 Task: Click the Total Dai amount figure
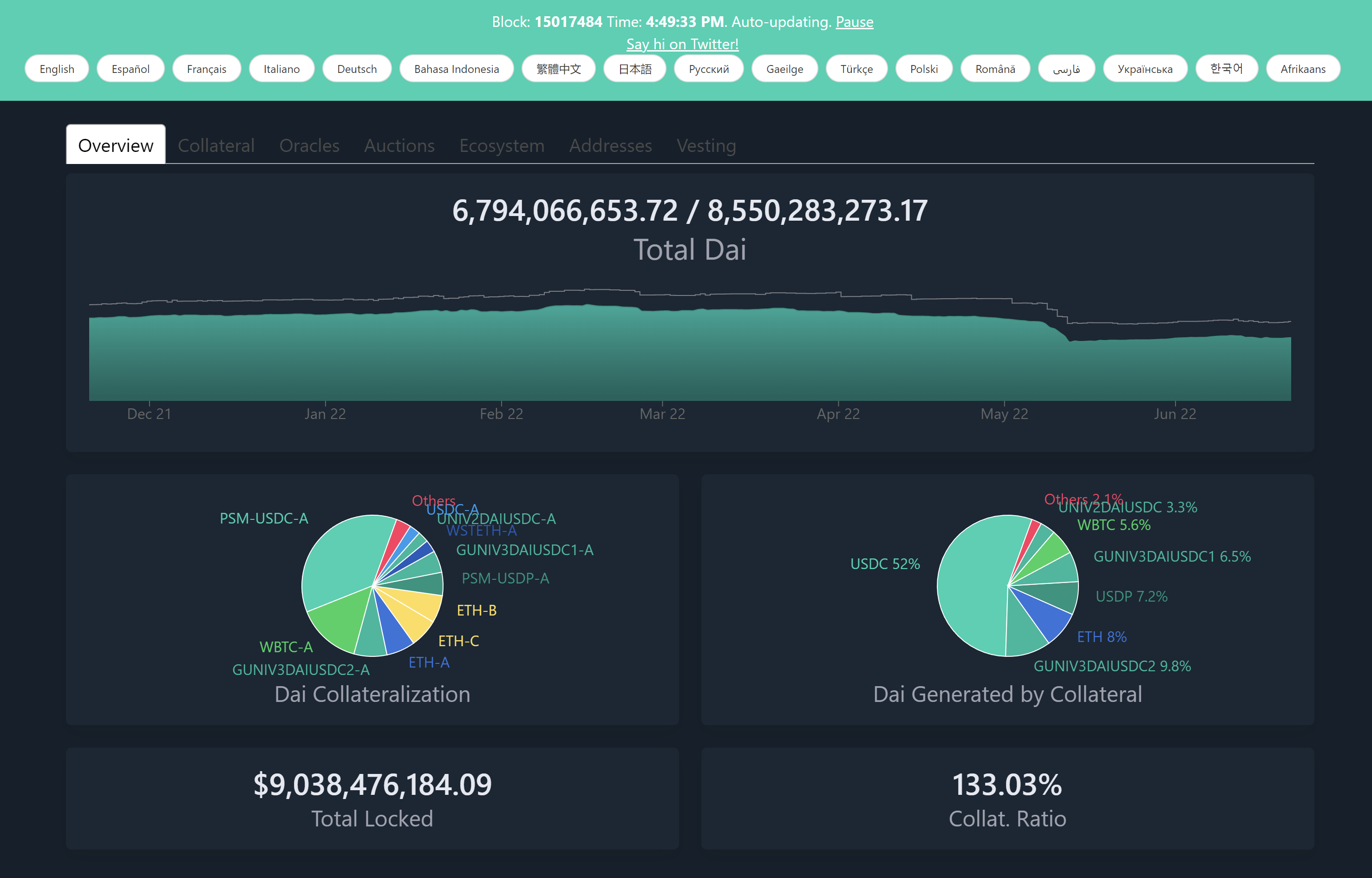point(690,210)
